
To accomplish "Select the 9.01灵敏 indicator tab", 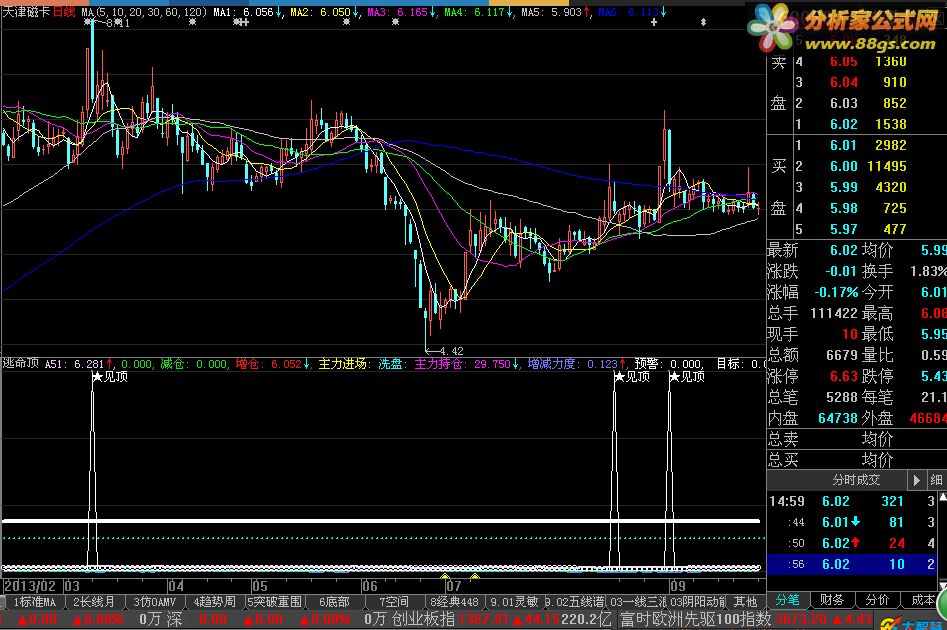I will (514, 602).
